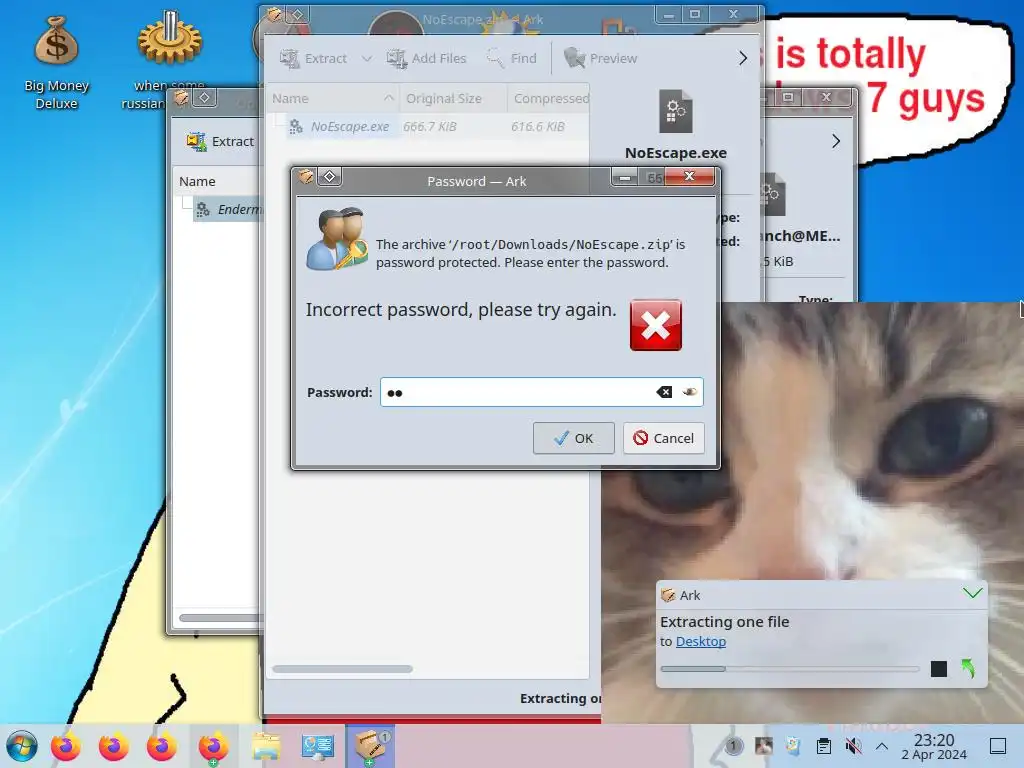Stop the extraction with the black square button
This screenshot has width=1024, height=768.
[x=938, y=669]
